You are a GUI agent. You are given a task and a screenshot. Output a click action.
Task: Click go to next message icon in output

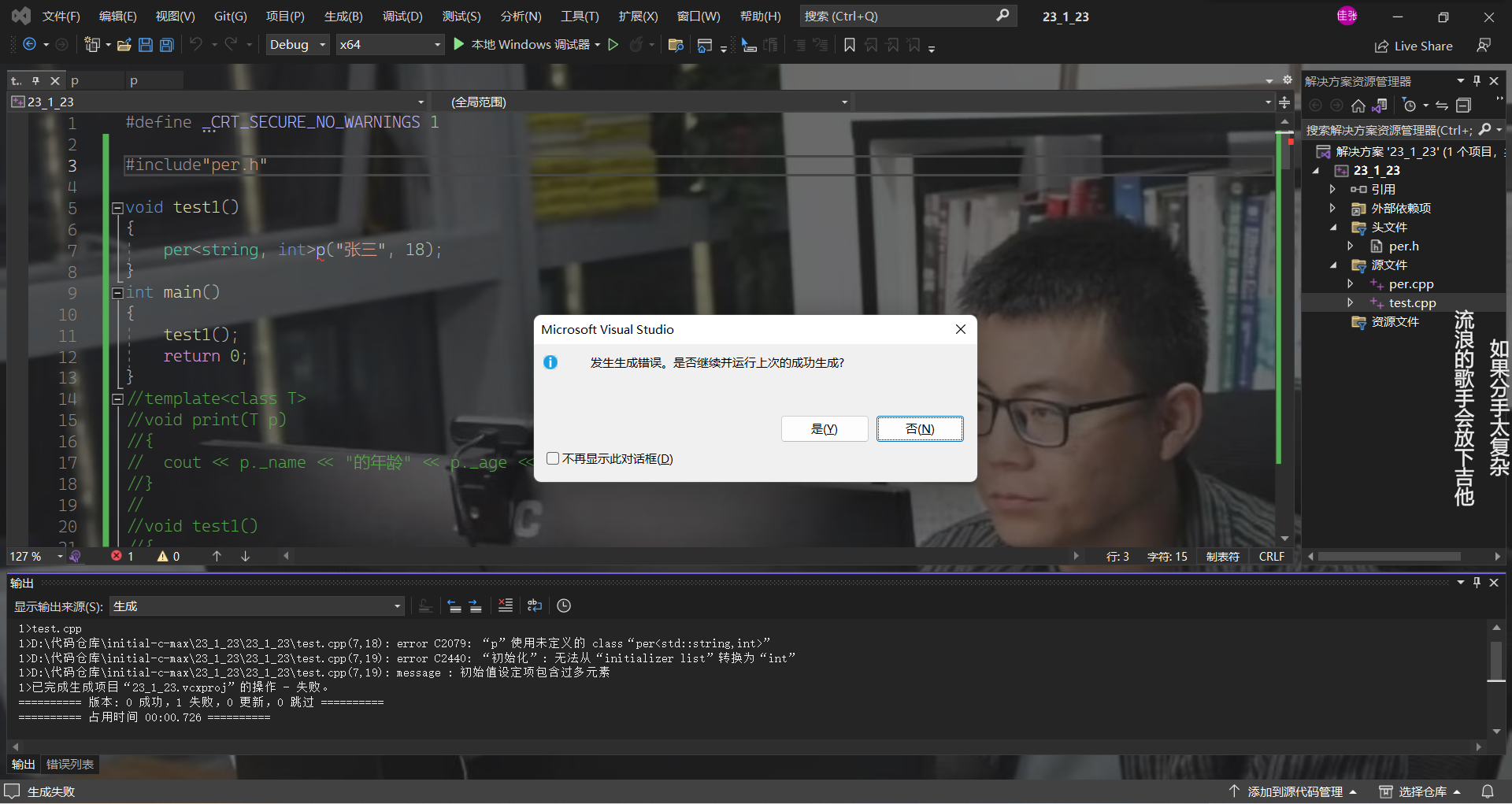coord(475,606)
